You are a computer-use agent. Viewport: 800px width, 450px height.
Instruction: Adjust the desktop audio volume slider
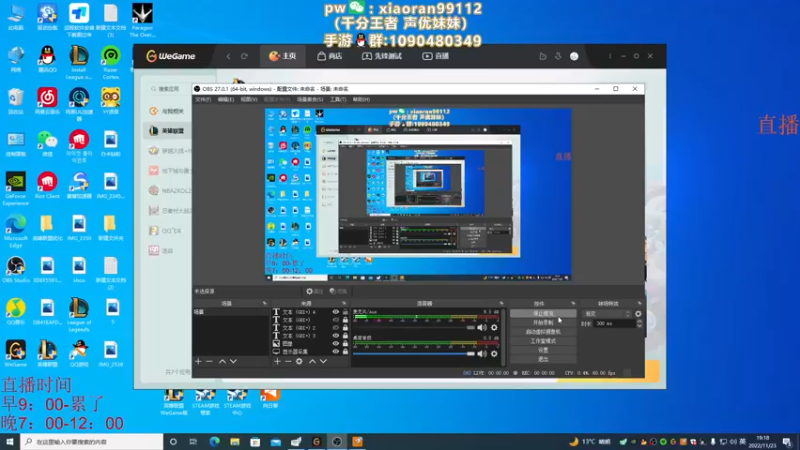[414, 354]
